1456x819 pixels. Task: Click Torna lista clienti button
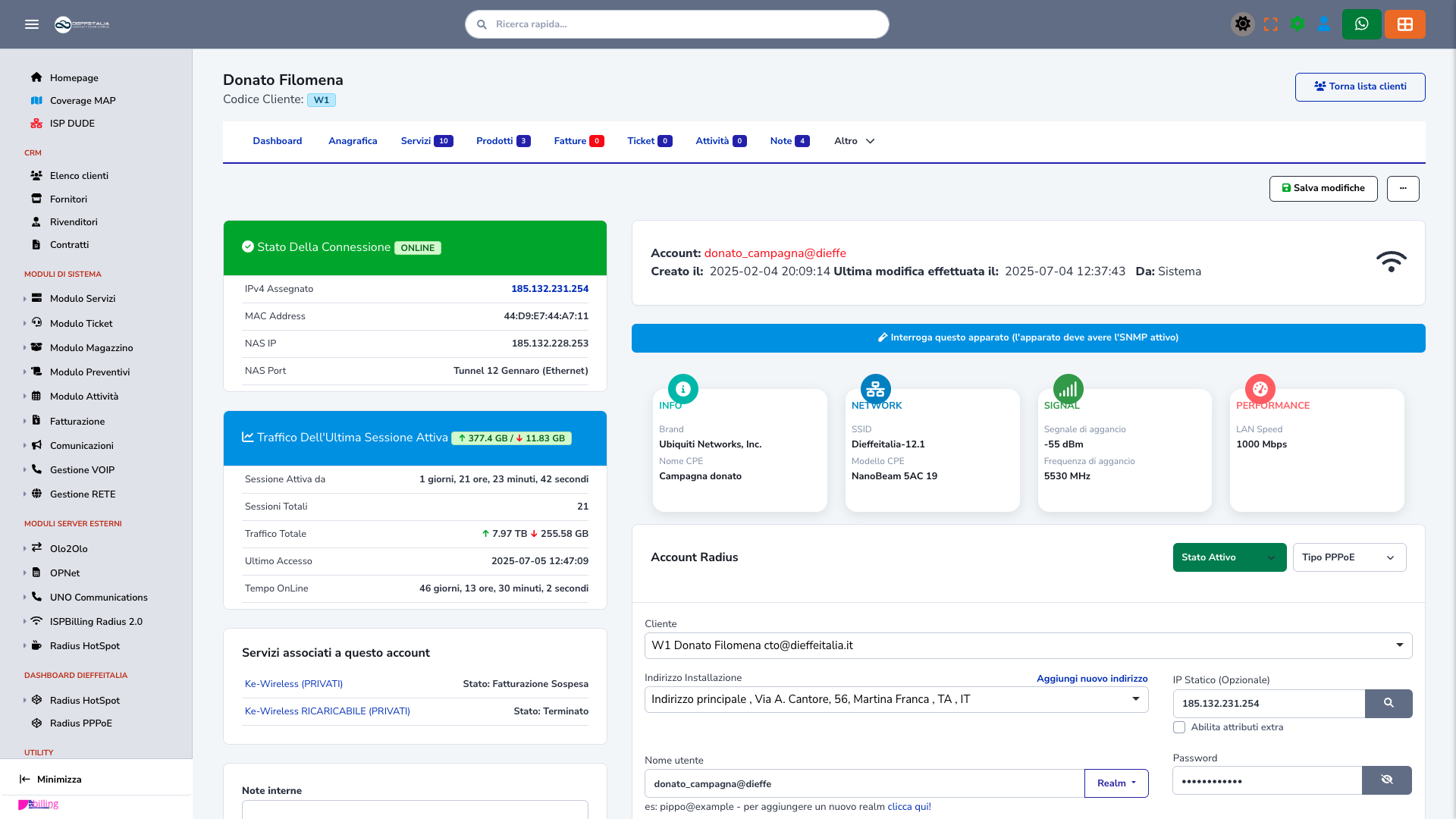(1360, 86)
